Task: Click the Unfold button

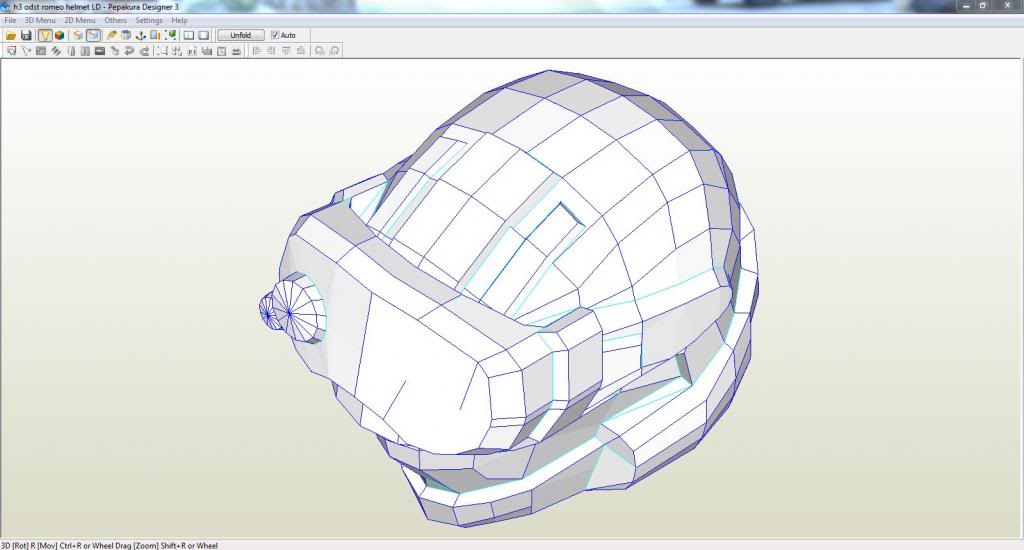Action: pos(240,35)
